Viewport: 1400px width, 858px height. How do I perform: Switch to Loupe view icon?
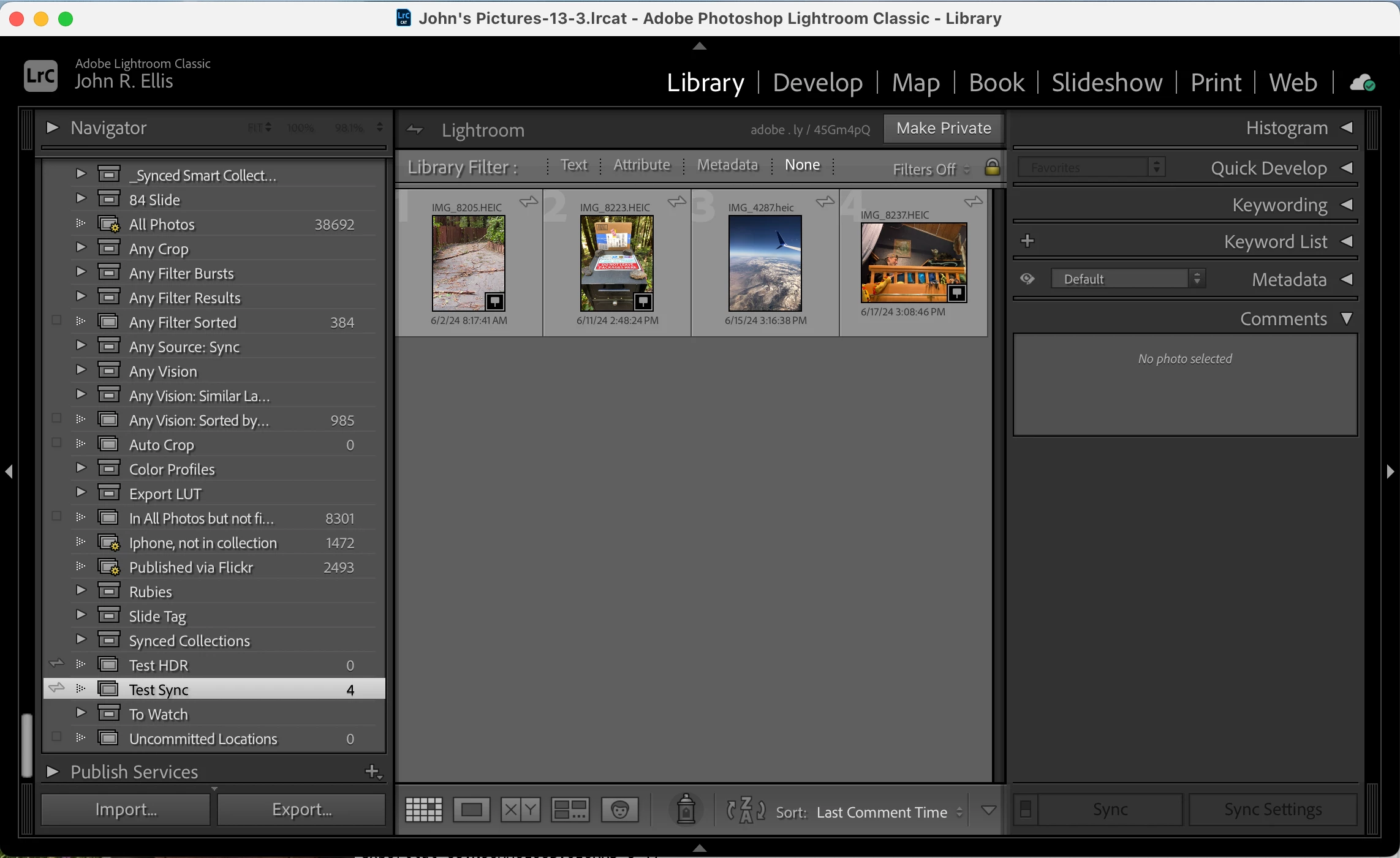click(471, 810)
